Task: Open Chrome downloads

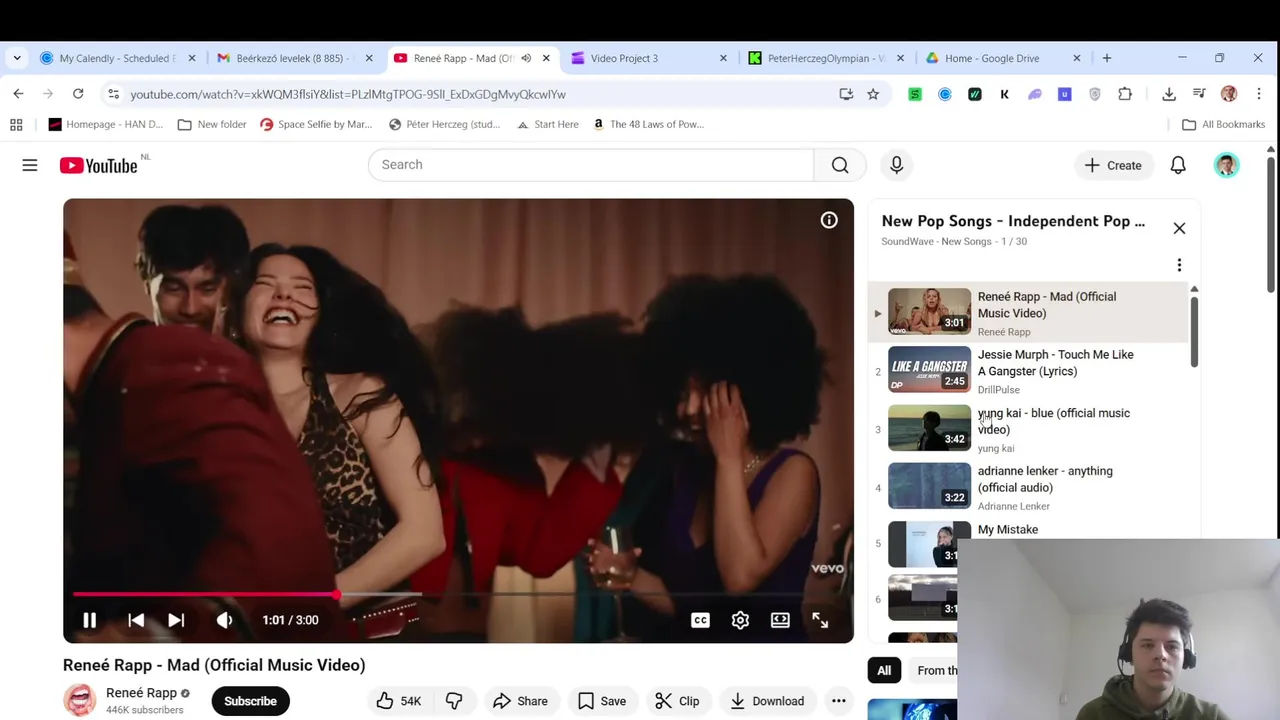Action: pyautogui.click(x=1169, y=94)
